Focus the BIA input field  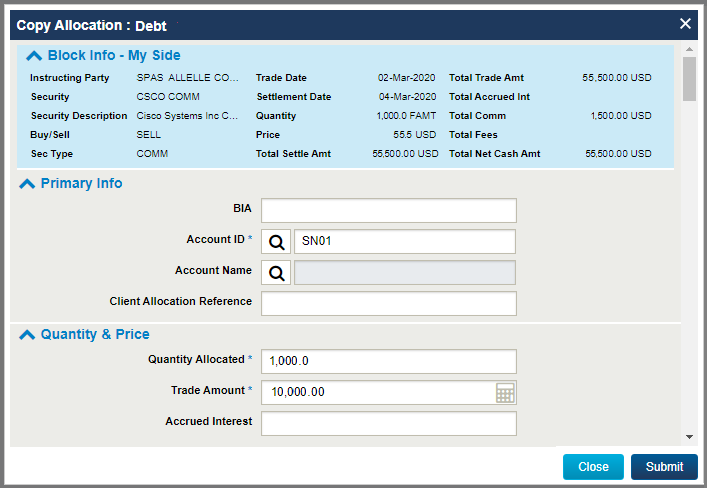[x=389, y=211]
